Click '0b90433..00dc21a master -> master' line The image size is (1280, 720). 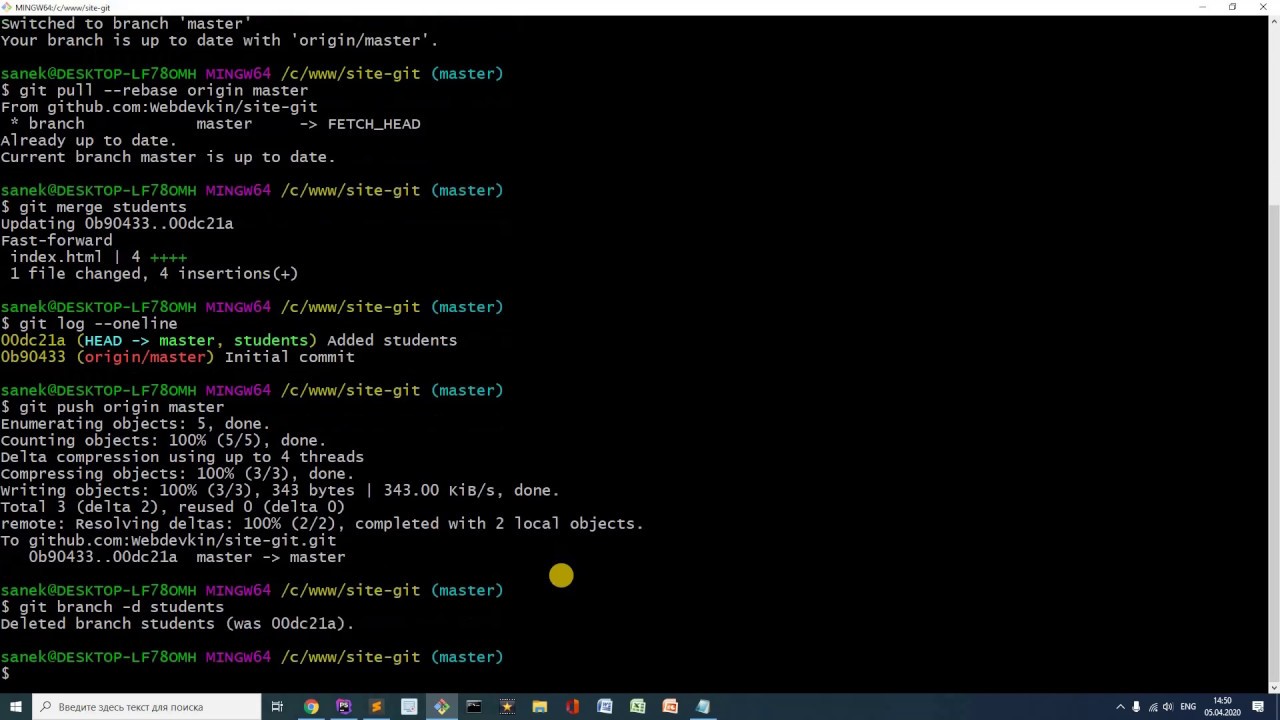(187, 557)
